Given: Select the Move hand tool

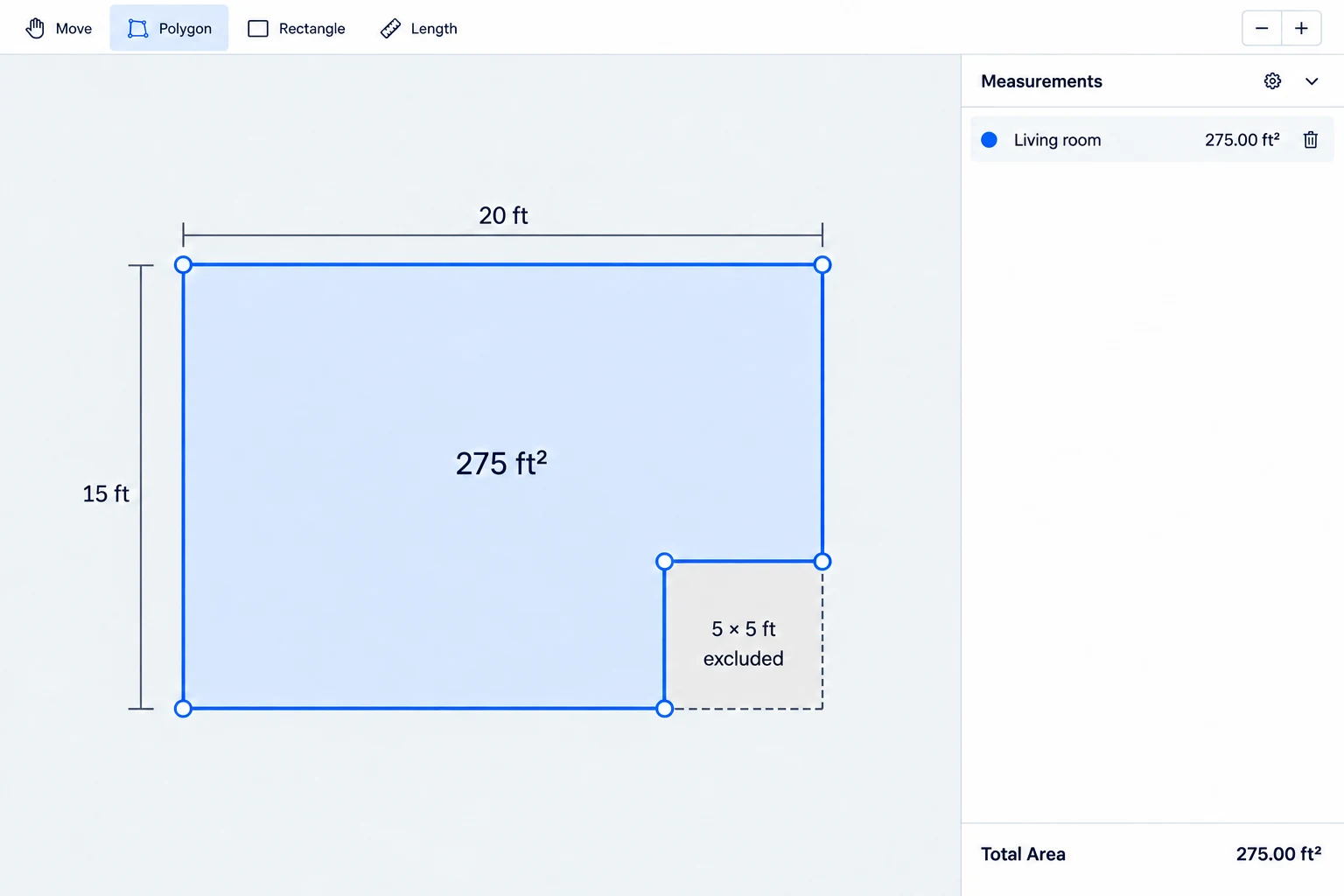Looking at the screenshot, I should pyautogui.click(x=59, y=28).
